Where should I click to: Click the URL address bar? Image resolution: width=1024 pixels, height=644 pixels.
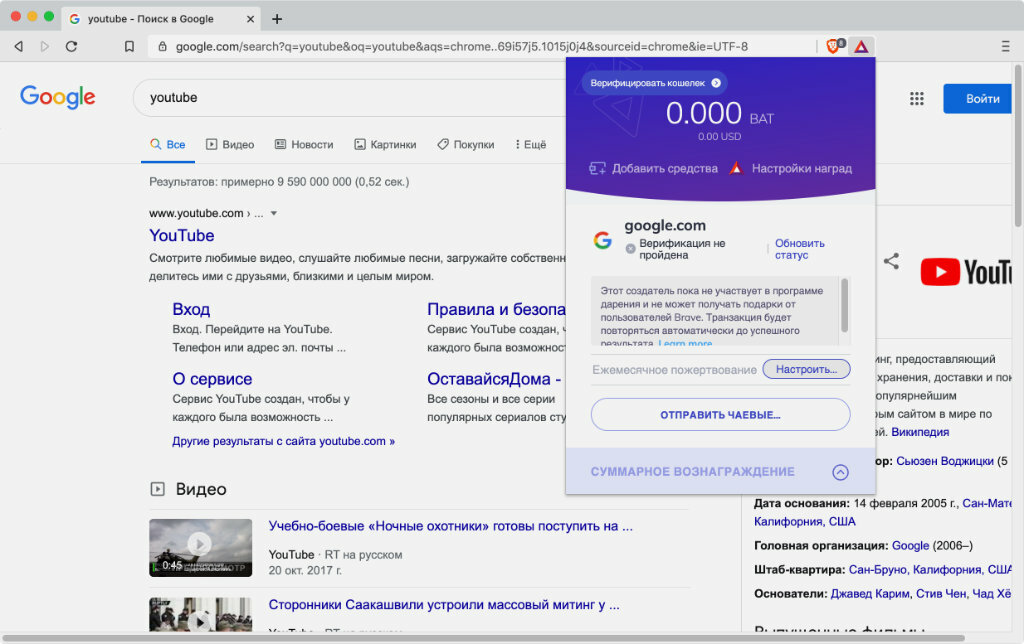[461, 46]
